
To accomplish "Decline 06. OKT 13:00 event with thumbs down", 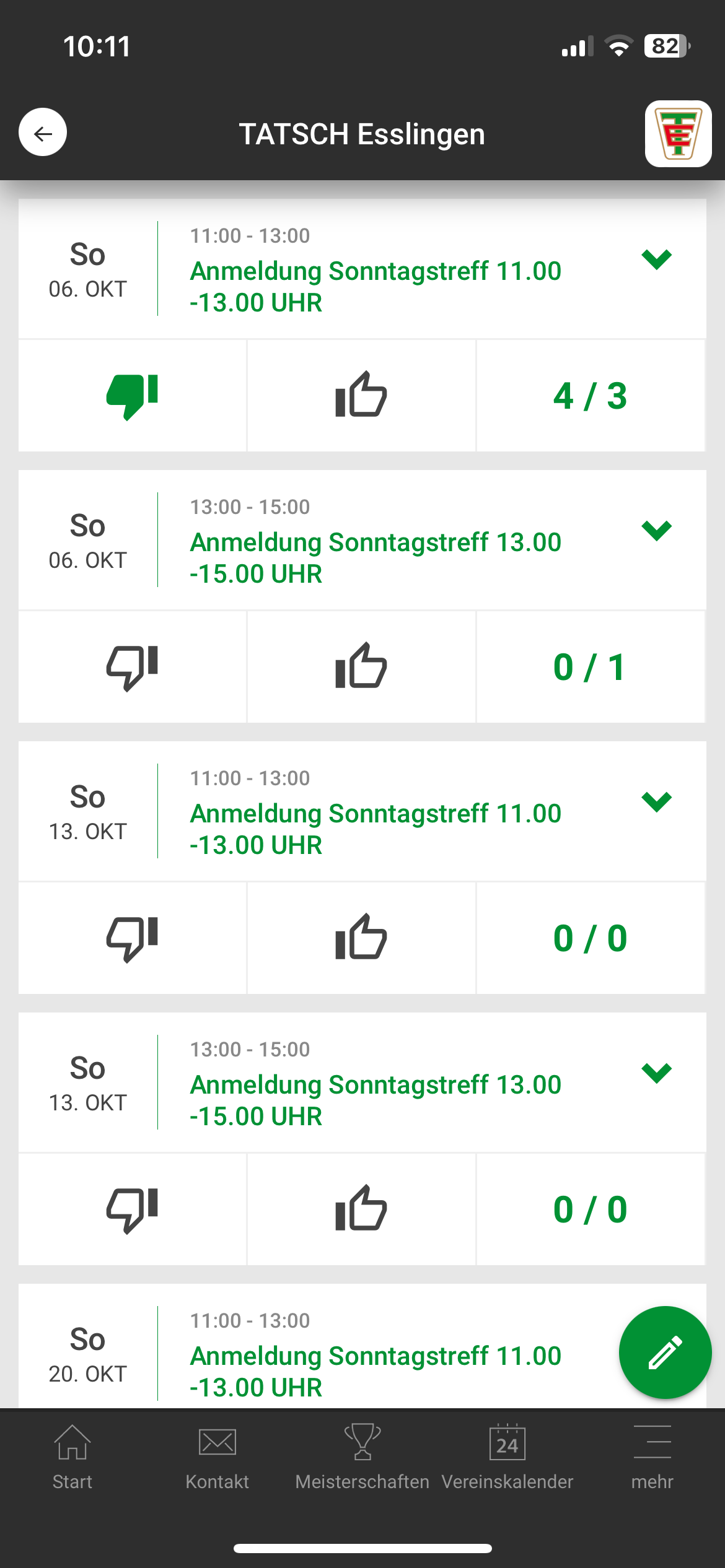I will 132,667.
